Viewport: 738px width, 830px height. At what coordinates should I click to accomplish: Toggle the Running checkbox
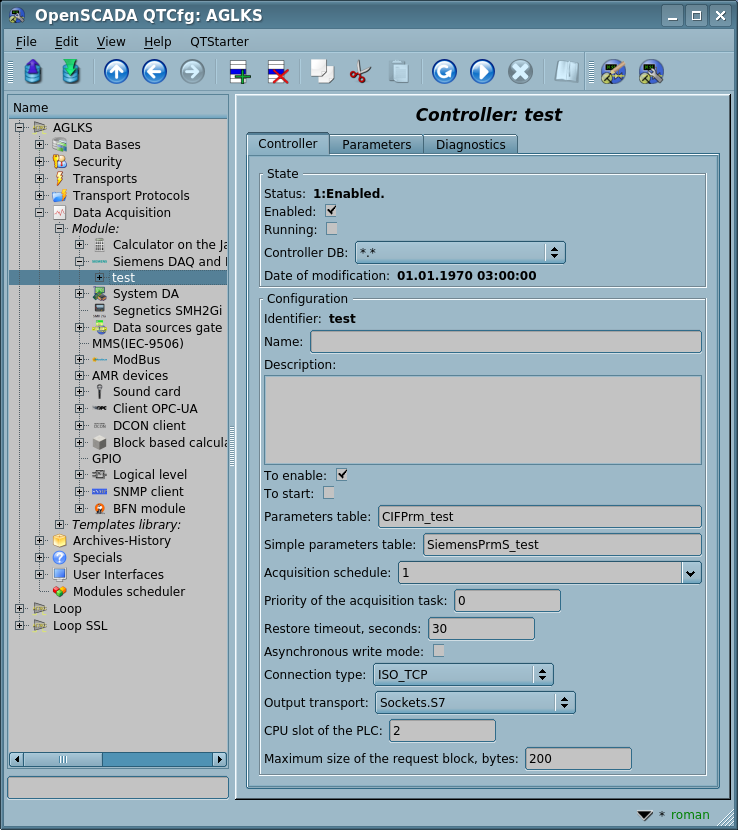pyautogui.click(x=331, y=229)
